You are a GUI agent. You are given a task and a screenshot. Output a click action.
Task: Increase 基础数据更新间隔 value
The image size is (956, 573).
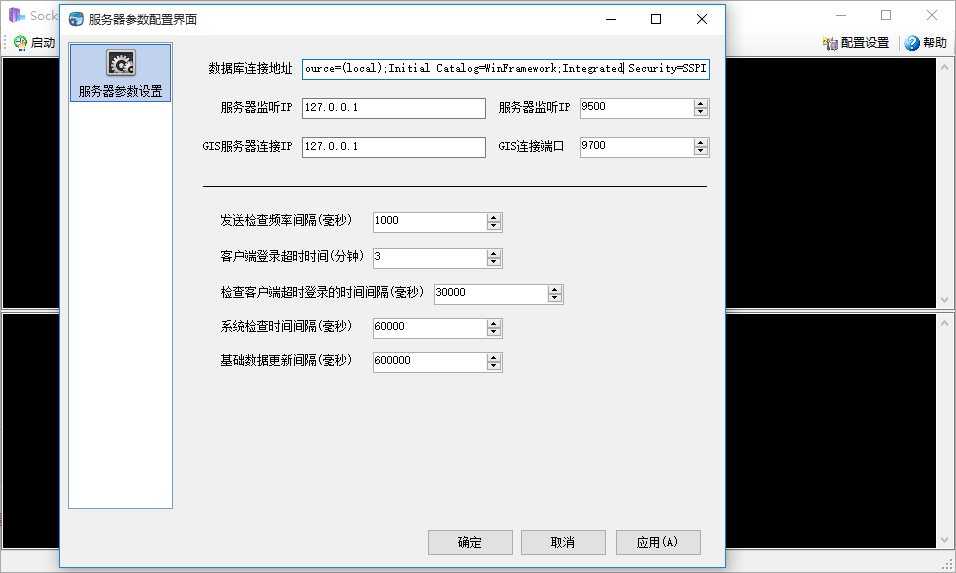[x=494, y=357]
